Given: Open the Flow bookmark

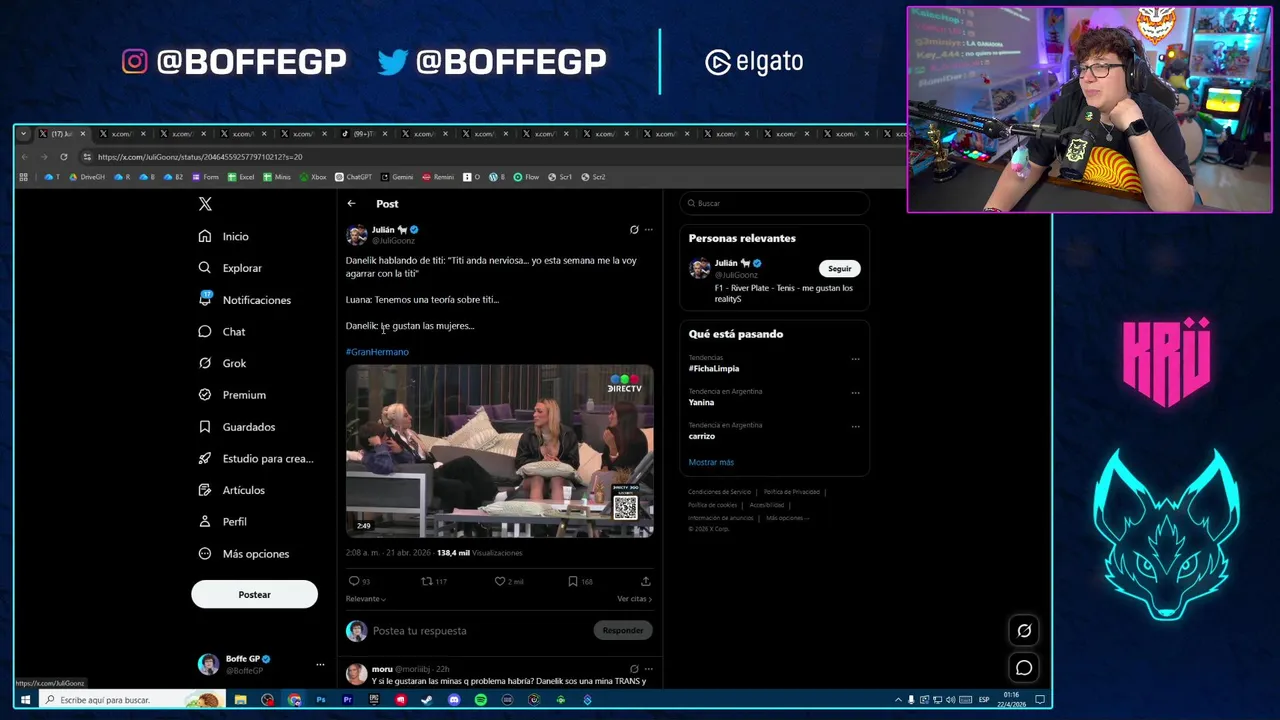Looking at the screenshot, I should 526,177.
